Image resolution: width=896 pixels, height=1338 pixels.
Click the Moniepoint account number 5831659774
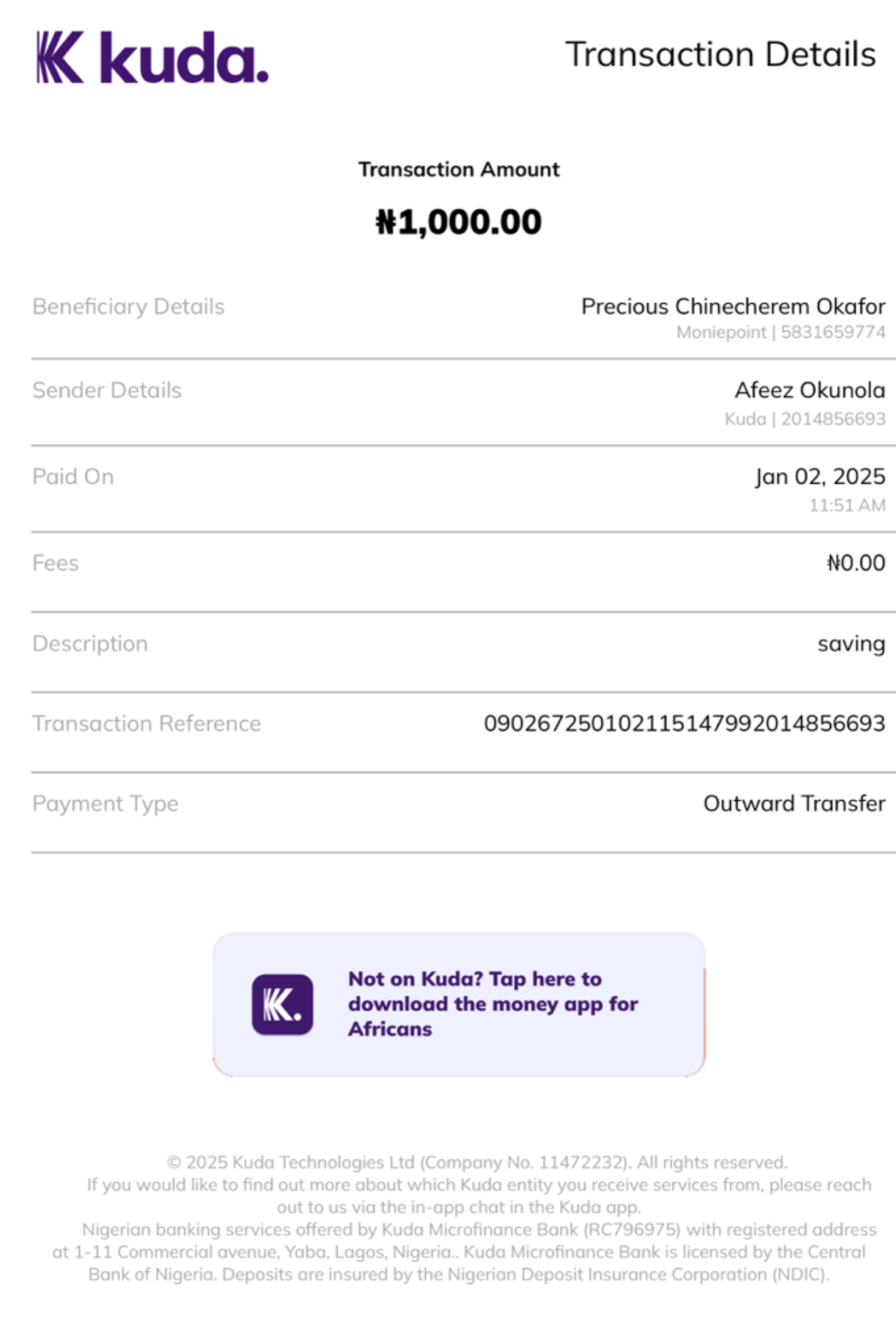pos(833,332)
